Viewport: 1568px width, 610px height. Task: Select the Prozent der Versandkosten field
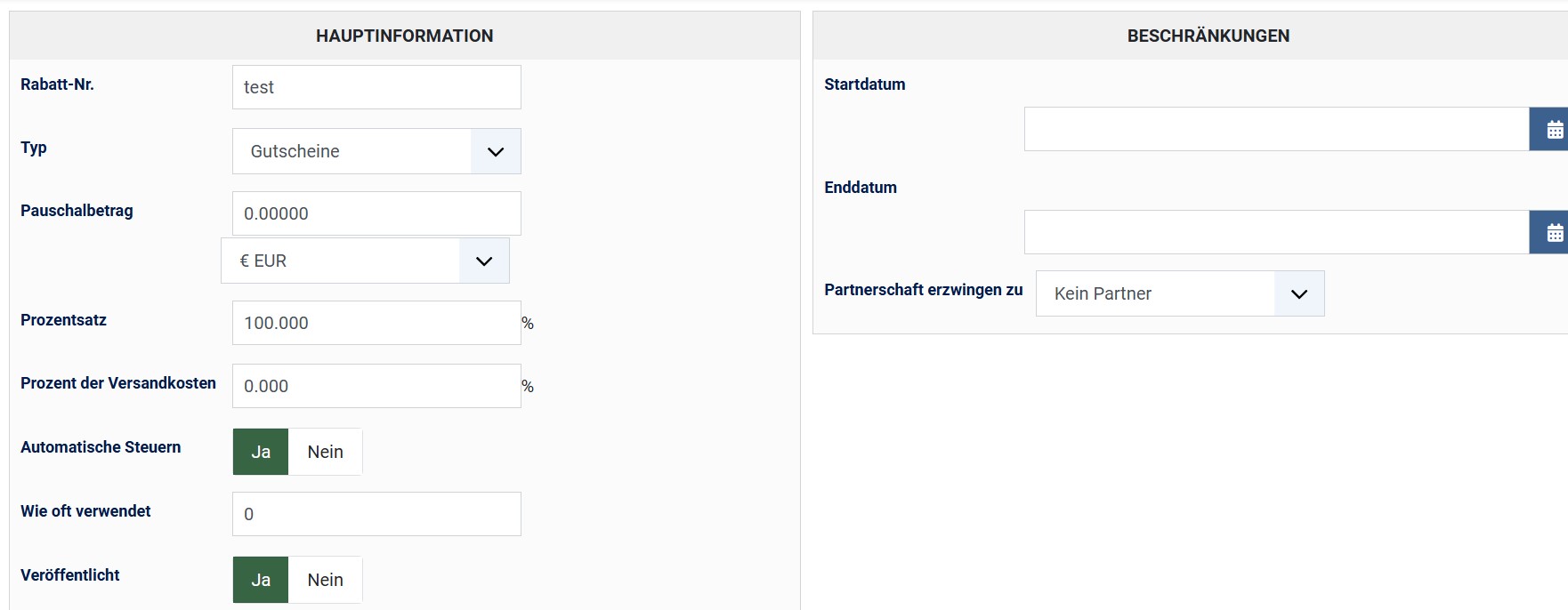click(x=376, y=386)
